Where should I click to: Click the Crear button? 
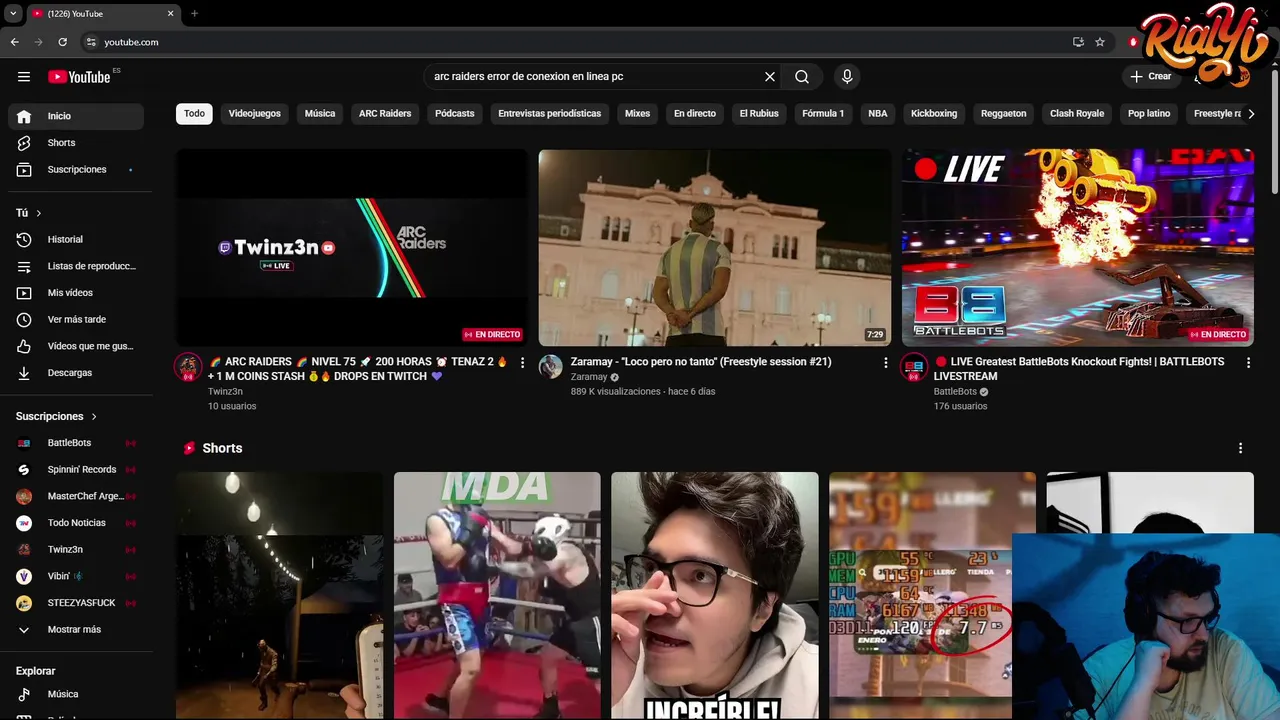pos(1150,77)
